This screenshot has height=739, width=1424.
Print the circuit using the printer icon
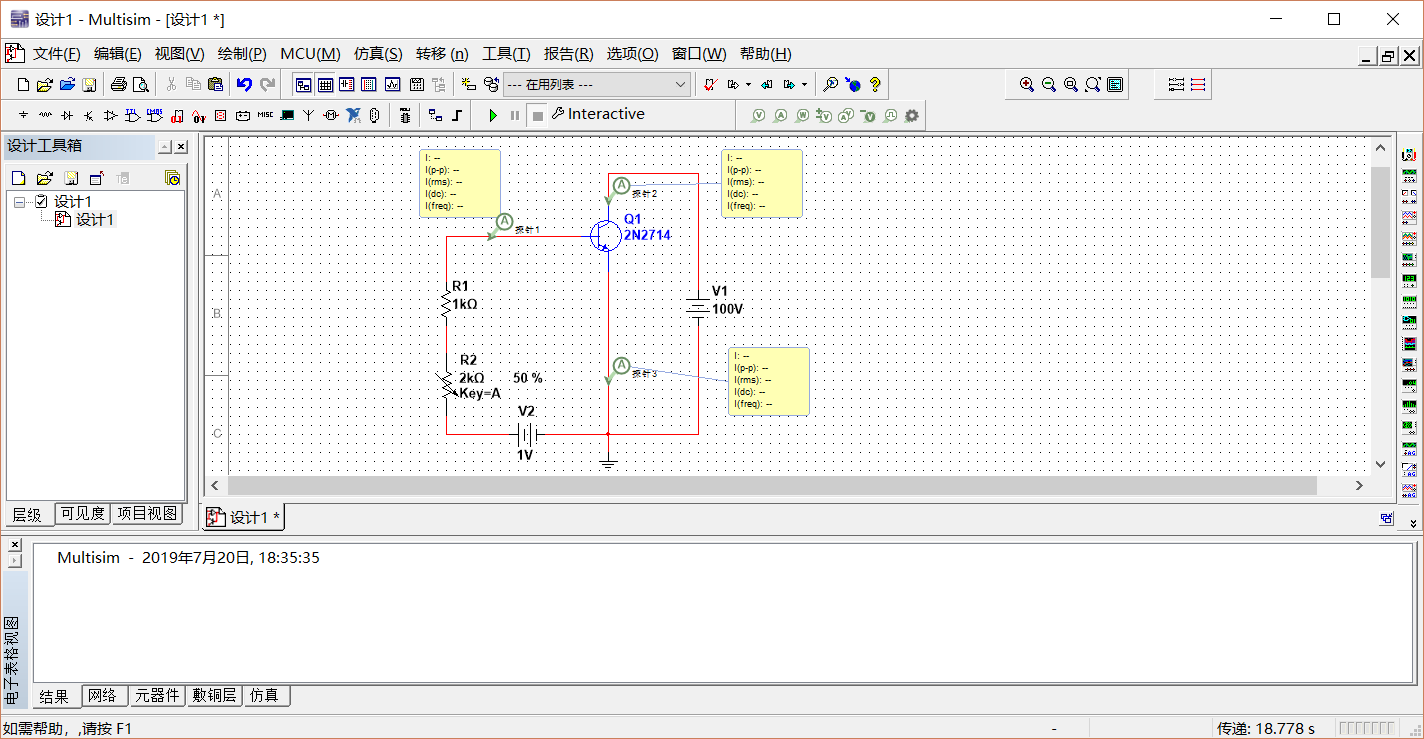coord(119,85)
